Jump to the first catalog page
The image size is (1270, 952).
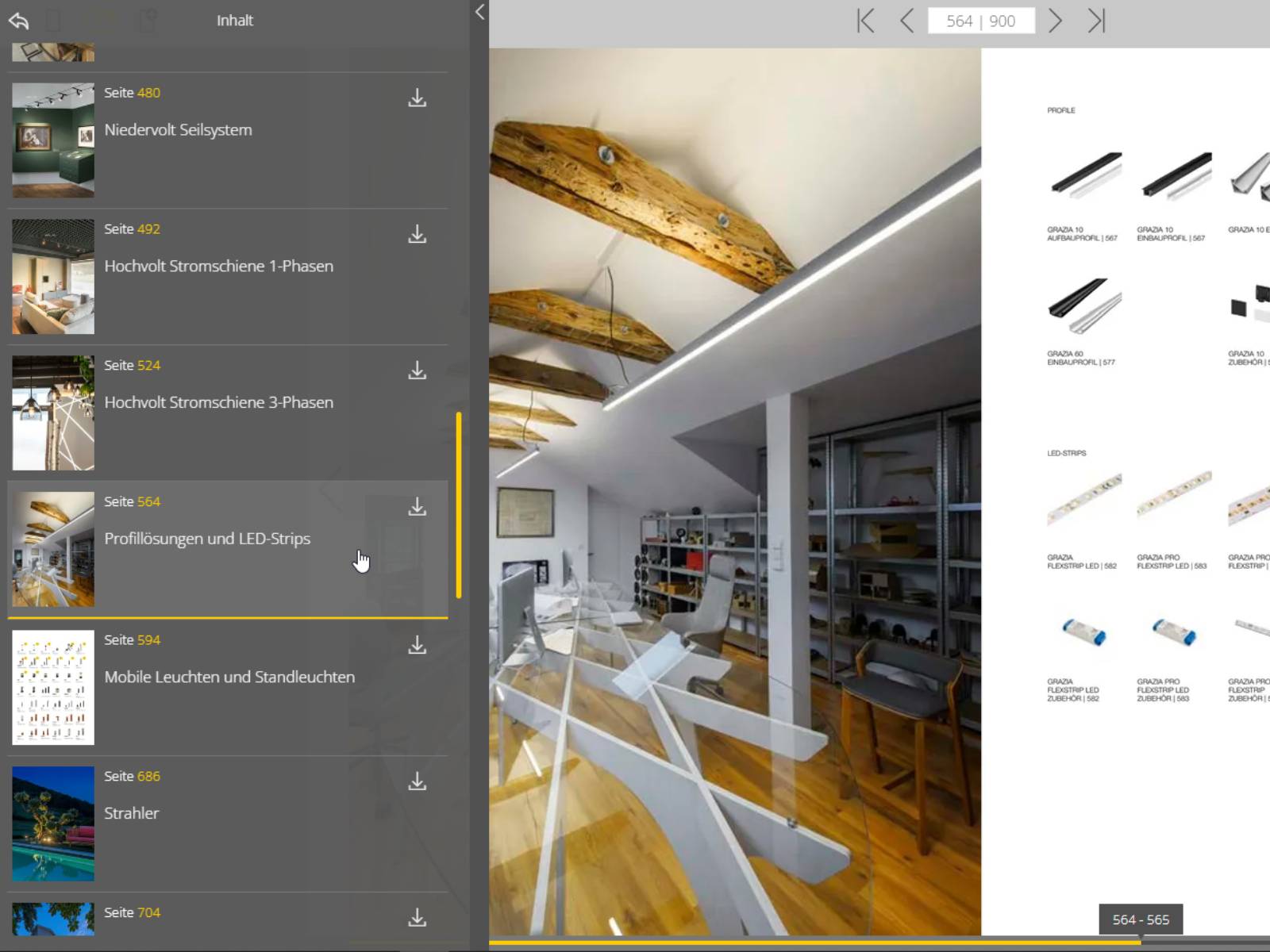(865, 21)
